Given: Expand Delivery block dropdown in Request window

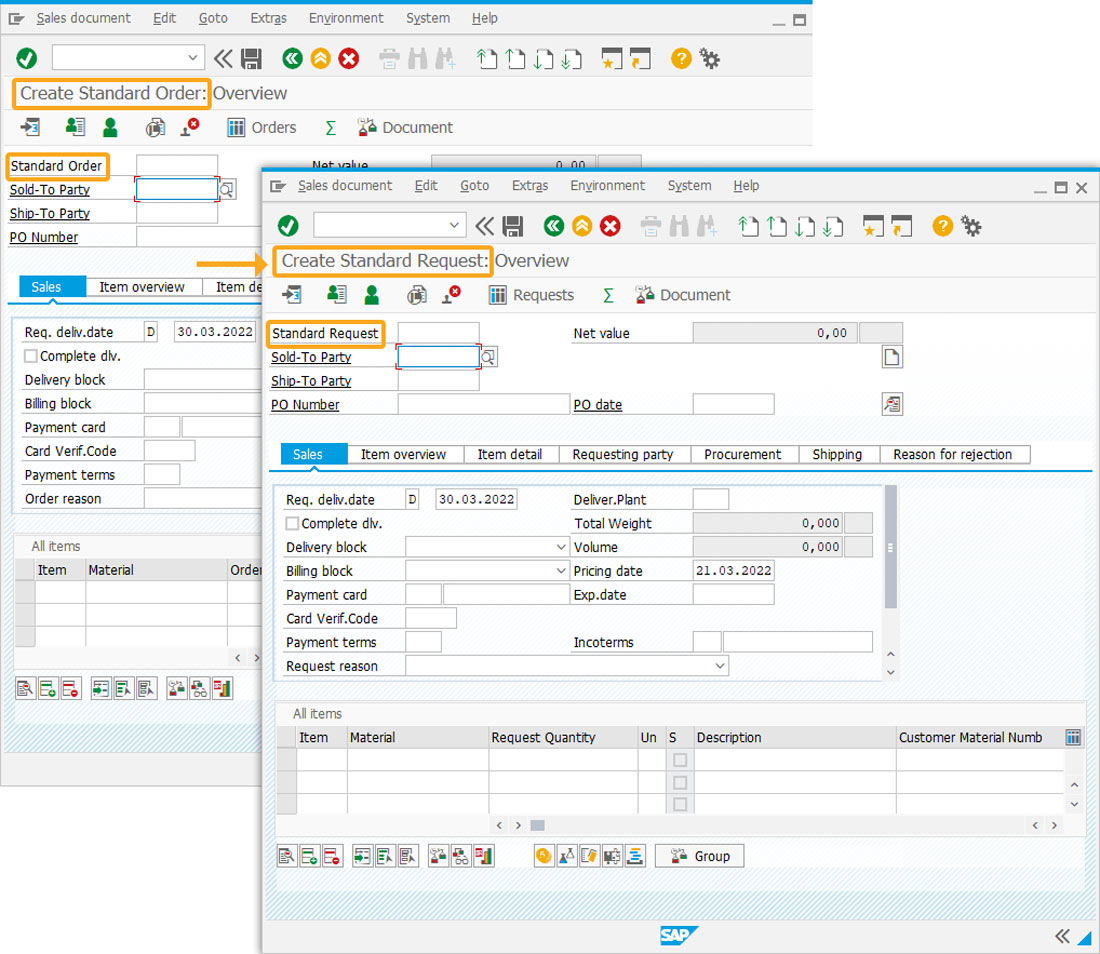Looking at the screenshot, I should pos(561,547).
